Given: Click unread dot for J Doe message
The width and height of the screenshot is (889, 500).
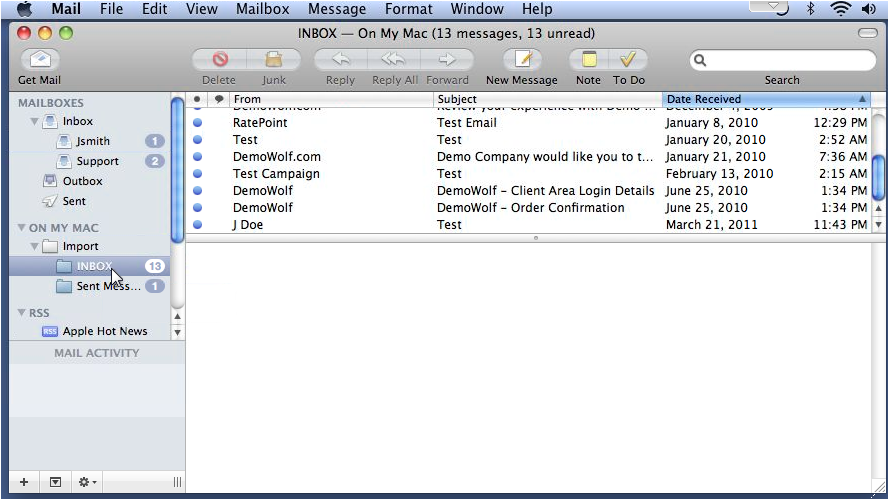Looking at the screenshot, I should (x=197, y=224).
